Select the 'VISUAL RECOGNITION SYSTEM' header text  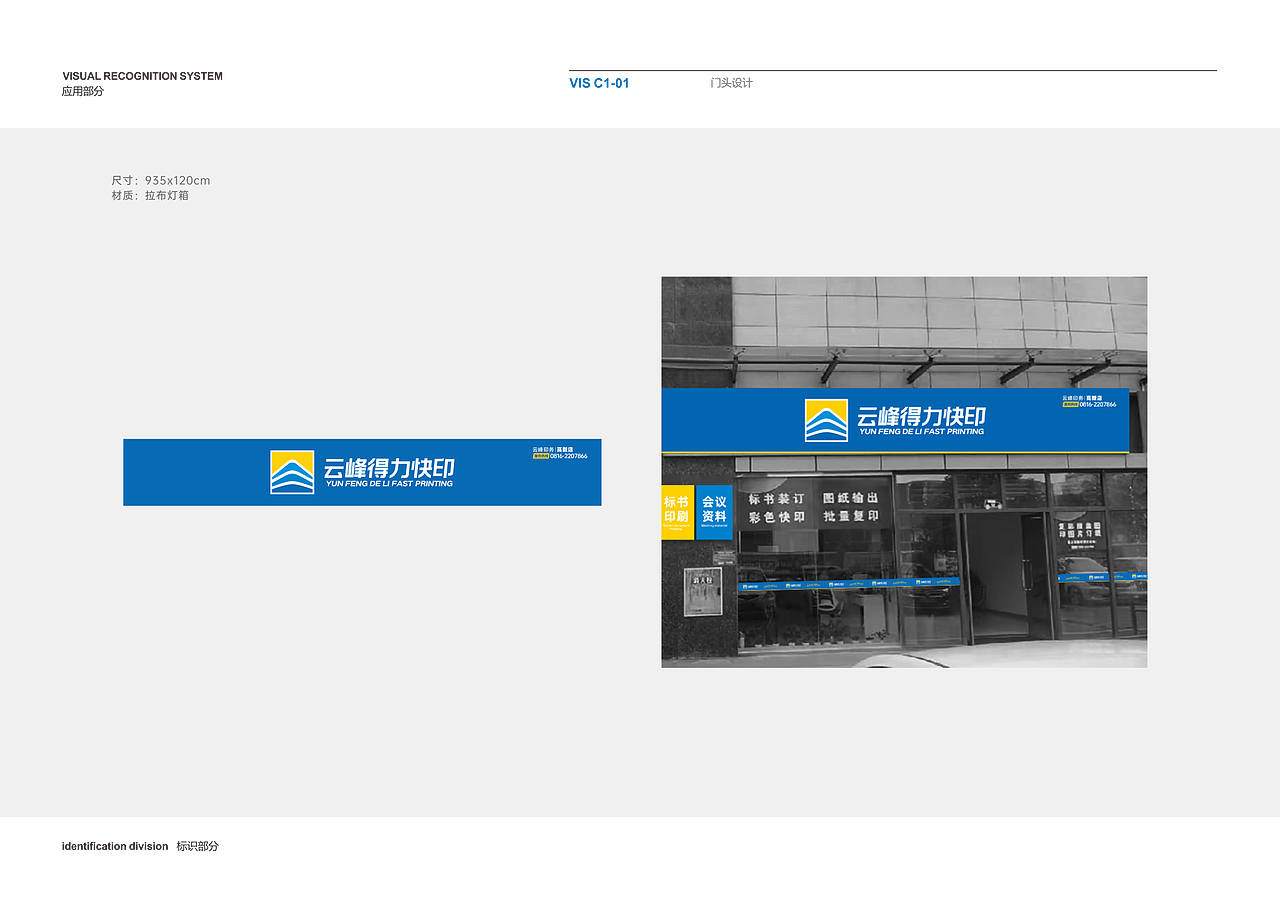[x=143, y=76]
